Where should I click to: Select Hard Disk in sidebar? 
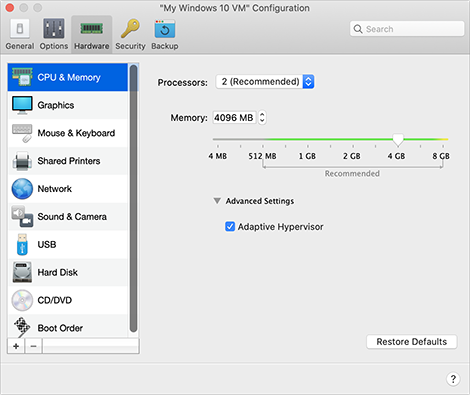coord(68,272)
